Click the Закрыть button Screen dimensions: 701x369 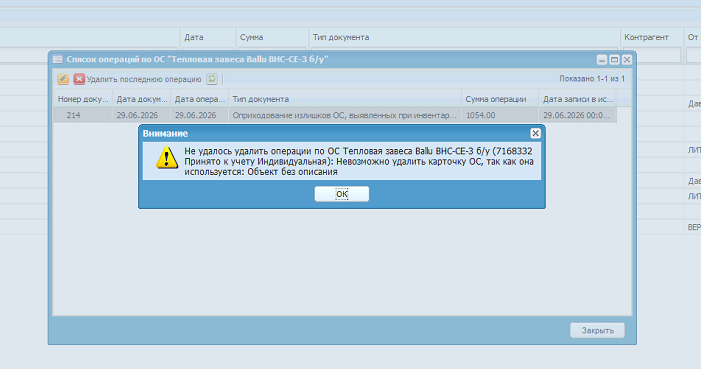pyautogui.click(x=597, y=331)
